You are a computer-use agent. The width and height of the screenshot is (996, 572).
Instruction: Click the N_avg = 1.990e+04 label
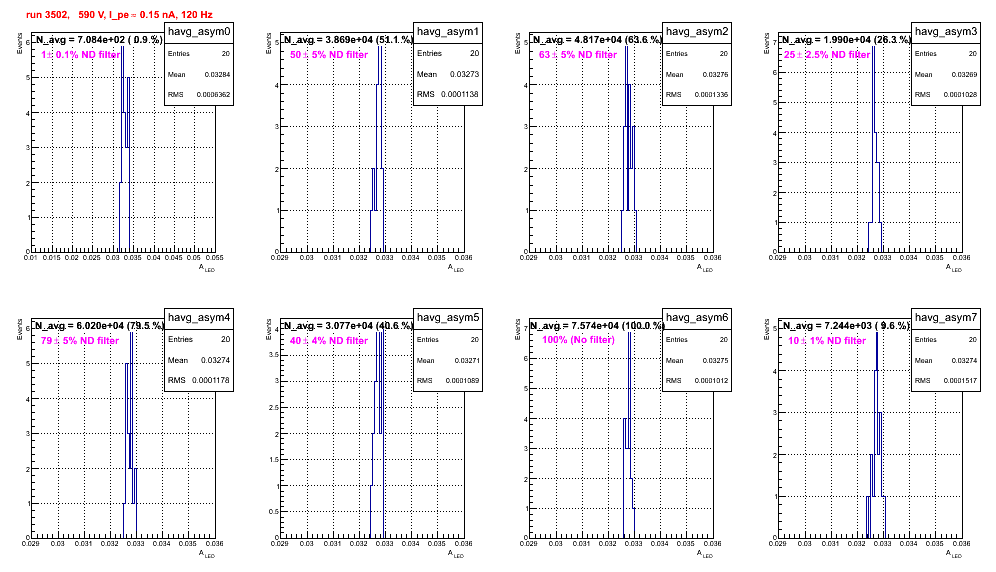pyautogui.click(x=845, y=39)
